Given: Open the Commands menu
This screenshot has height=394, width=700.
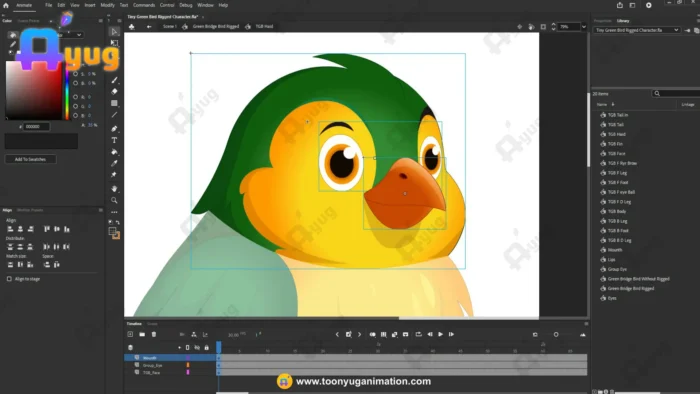Looking at the screenshot, I should pos(144,5).
